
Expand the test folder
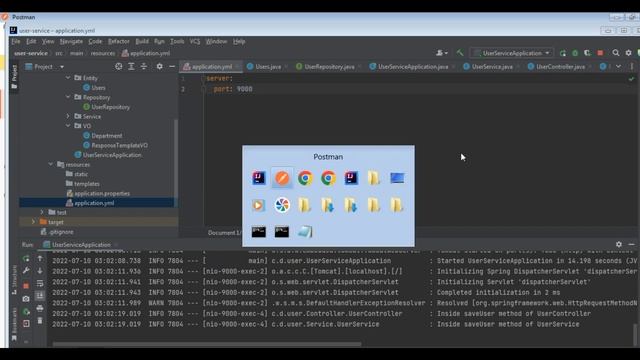click(x=42, y=212)
